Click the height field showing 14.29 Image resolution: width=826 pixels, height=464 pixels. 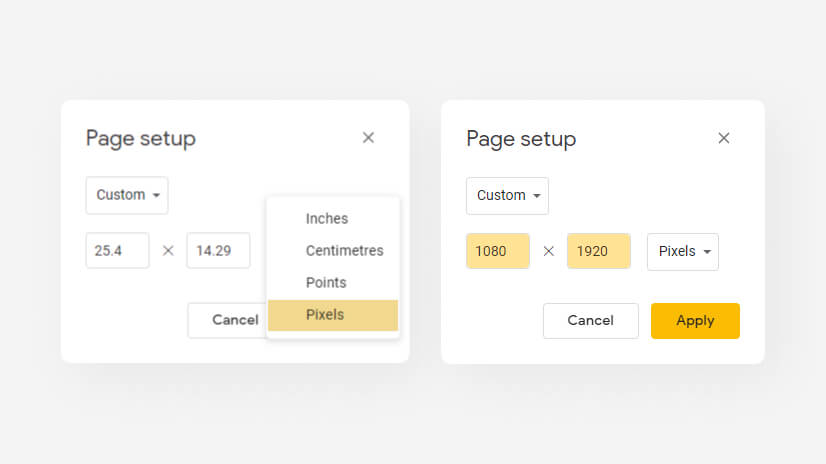pyautogui.click(x=218, y=251)
